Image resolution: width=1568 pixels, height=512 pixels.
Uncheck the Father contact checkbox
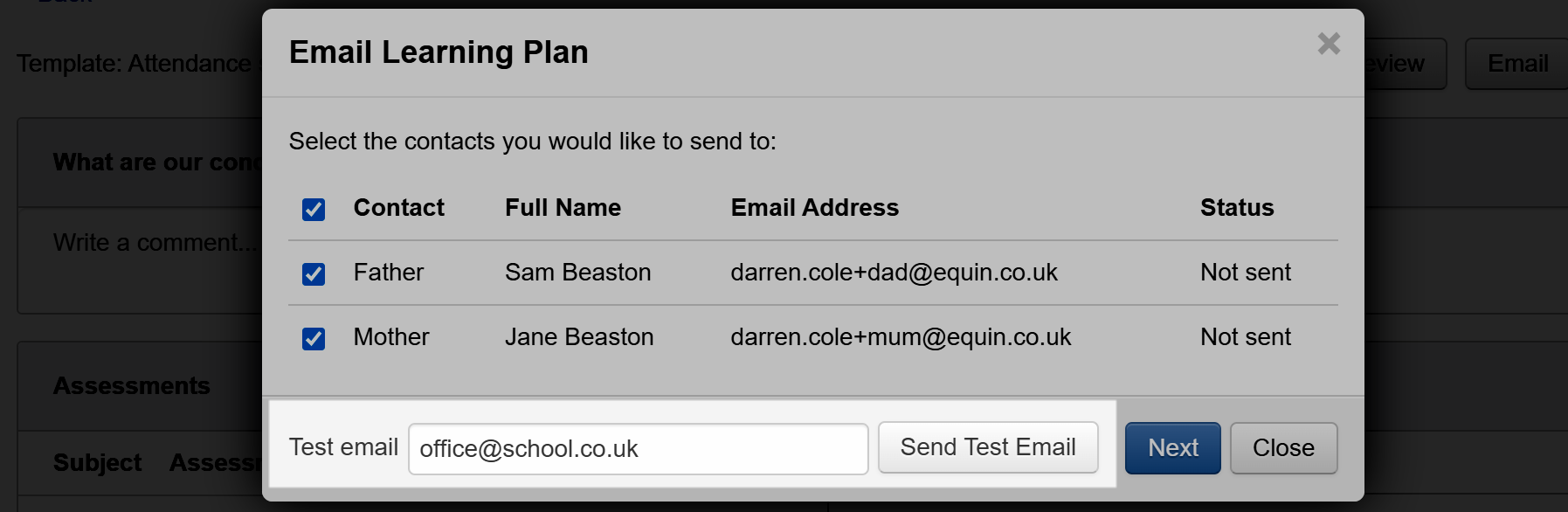tap(314, 274)
